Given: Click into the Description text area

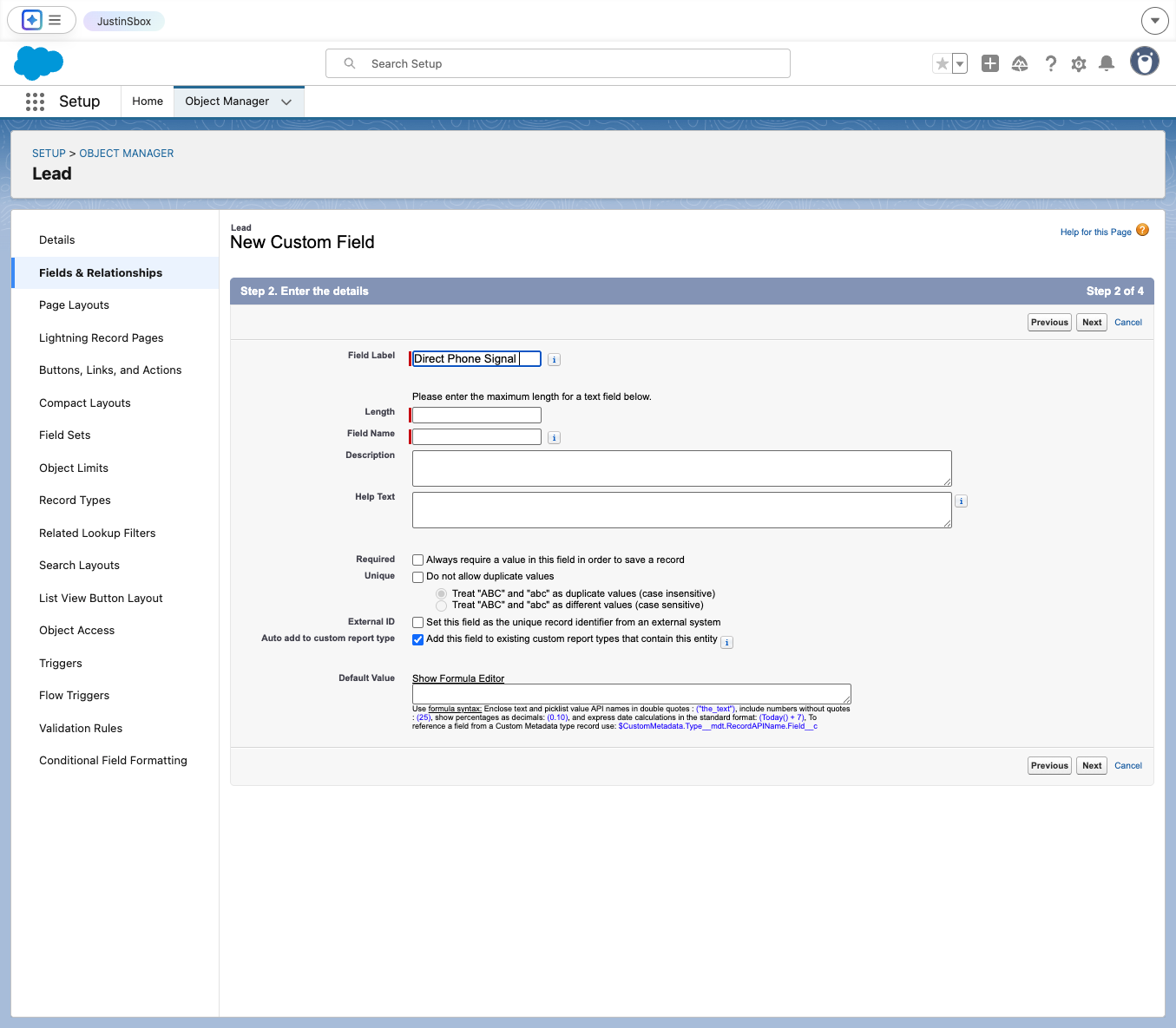Looking at the screenshot, I should click(x=682, y=468).
